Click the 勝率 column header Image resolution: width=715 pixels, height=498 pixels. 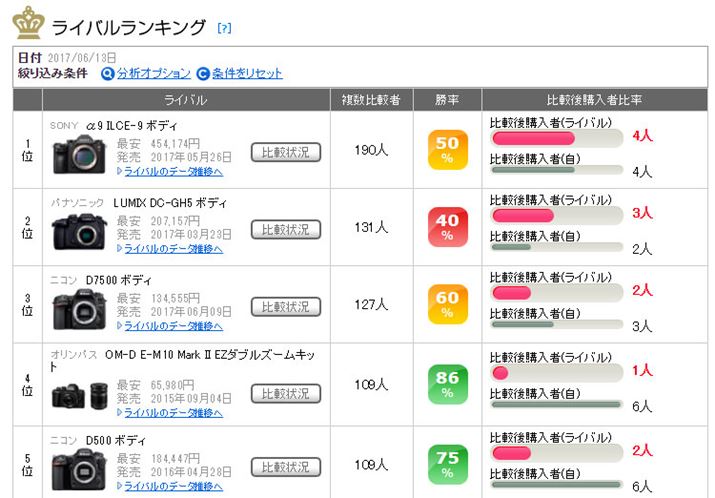(x=448, y=100)
